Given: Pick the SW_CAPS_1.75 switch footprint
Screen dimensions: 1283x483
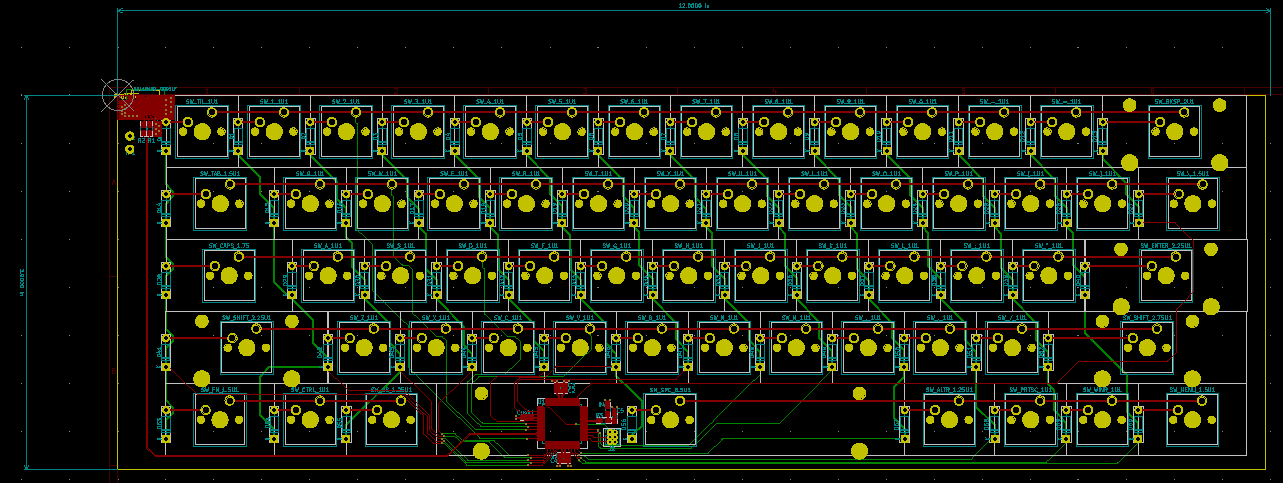Looking at the screenshot, I should tap(229, 275).
